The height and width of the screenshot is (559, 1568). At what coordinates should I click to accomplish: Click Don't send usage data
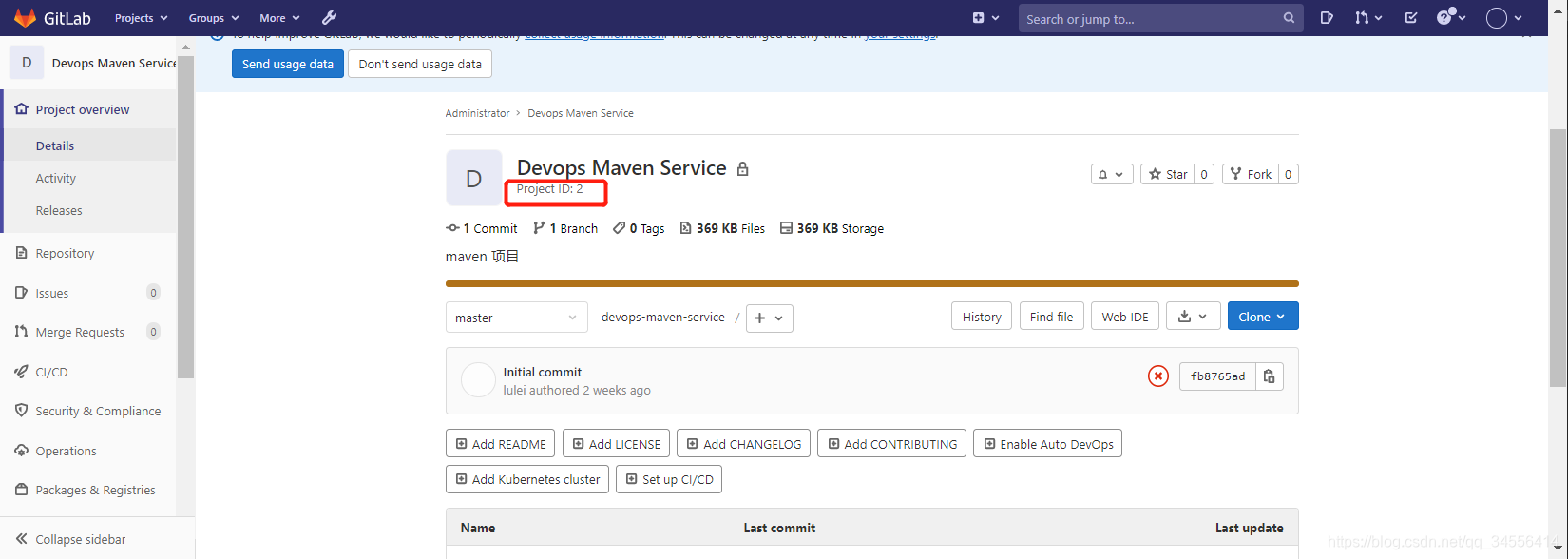pyautogui.click(x=420, y=64)
